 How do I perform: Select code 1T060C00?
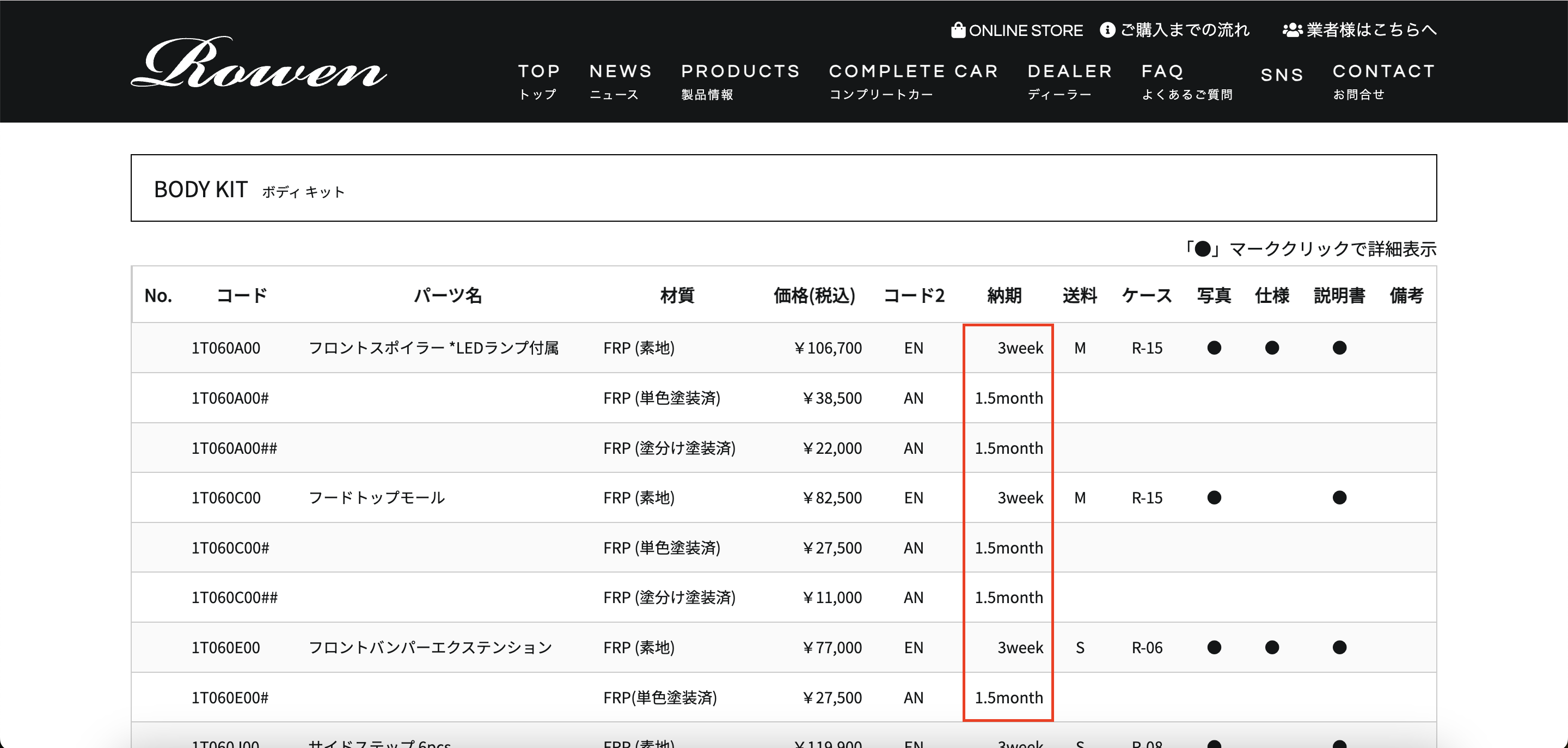(x=226, y=497)
